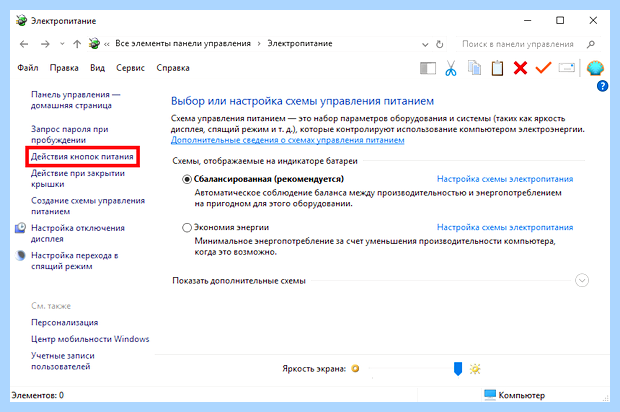
Task: Click the clipboard Paste icon
Action: [x=497, y=68]
